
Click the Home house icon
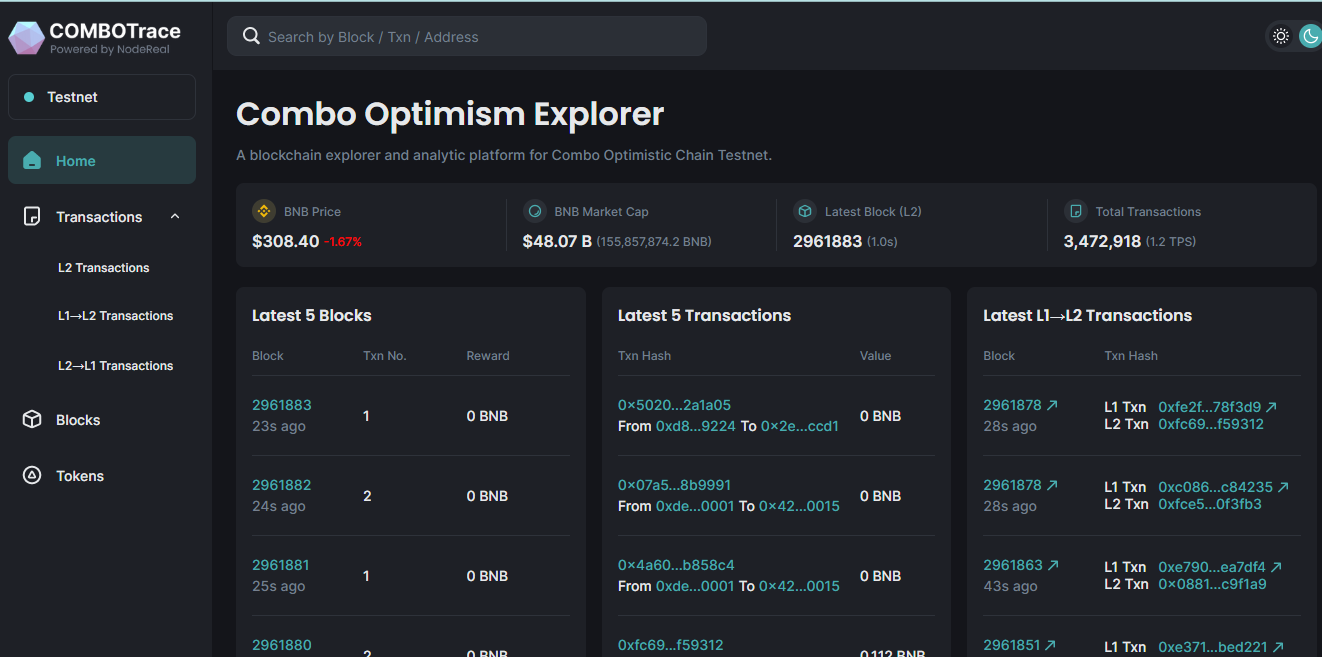32,161
